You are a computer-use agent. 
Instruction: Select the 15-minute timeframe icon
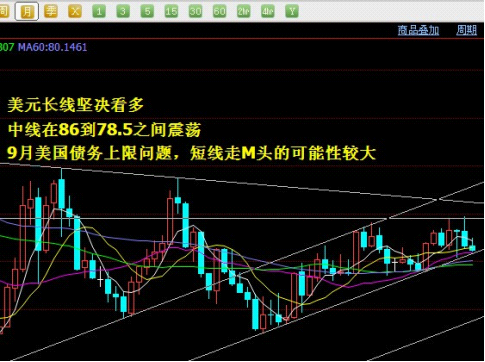tap(171, 11)
